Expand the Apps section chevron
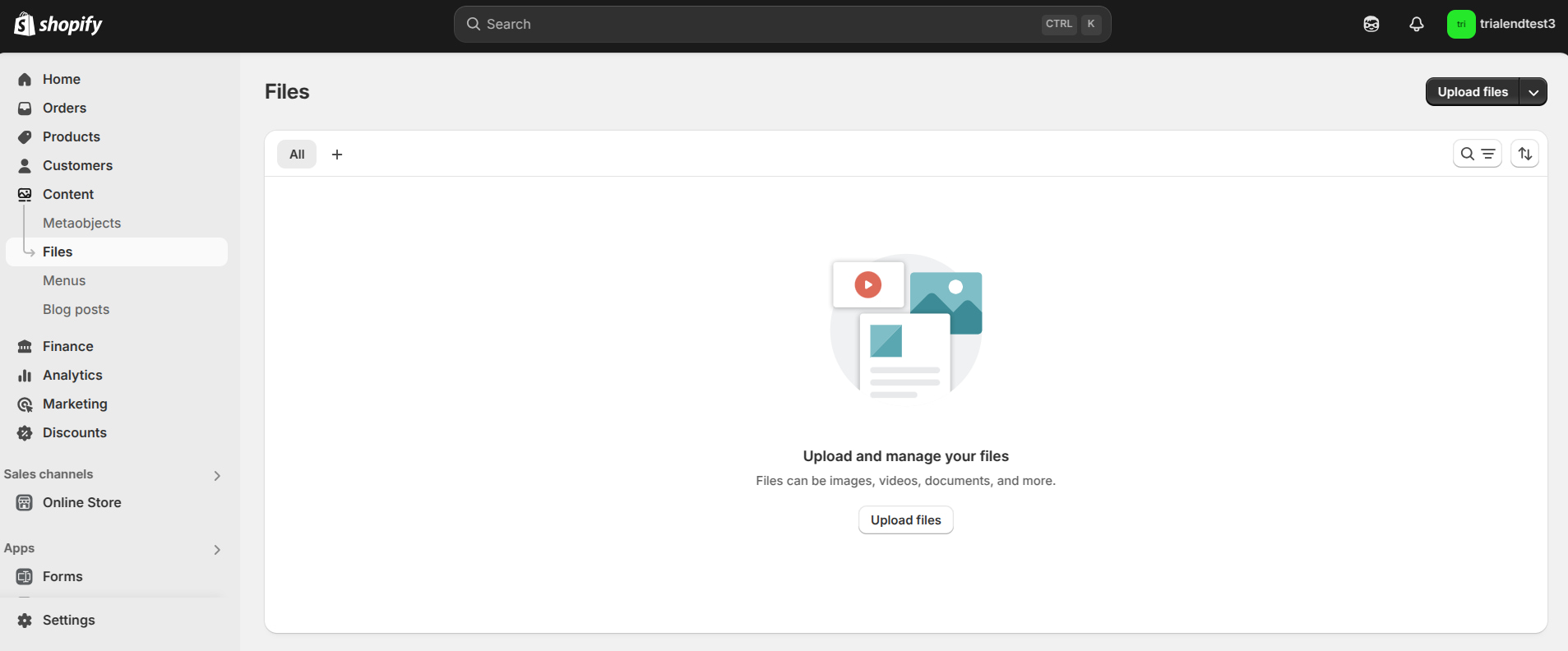 tap(217, 549)
